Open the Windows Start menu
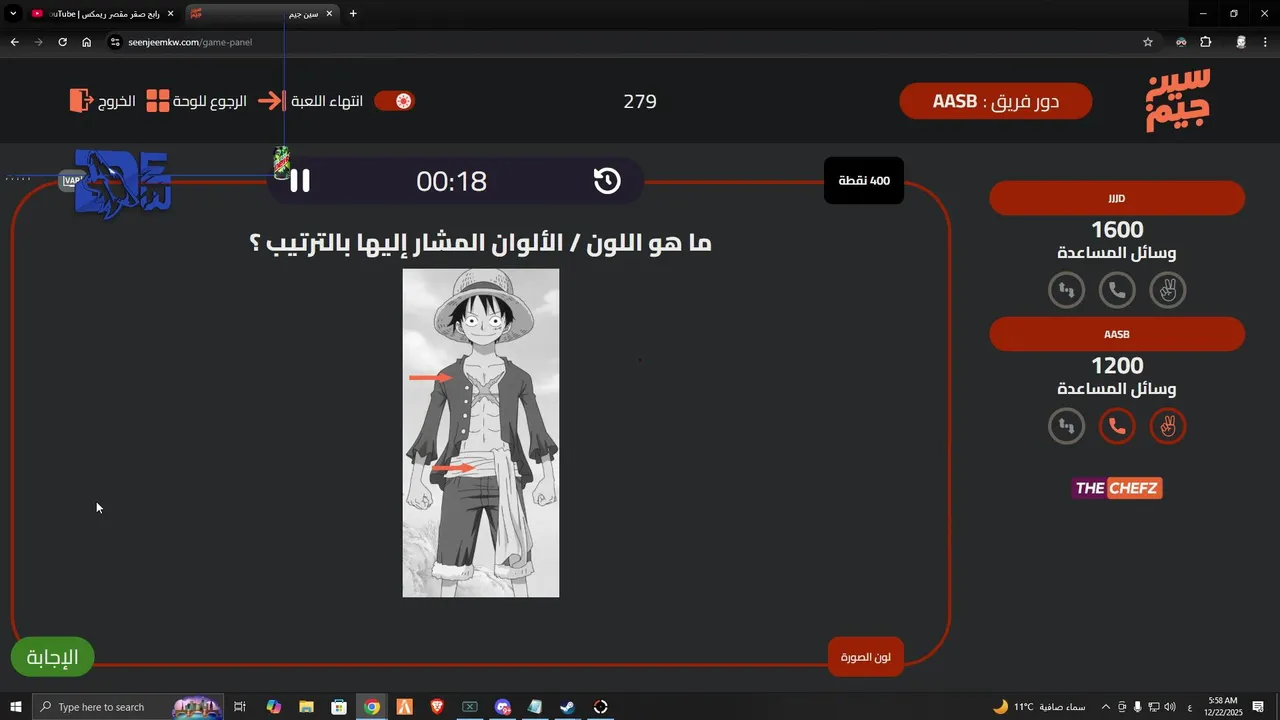This screenshot has height=720, width=1280. [x=16, y=707]
